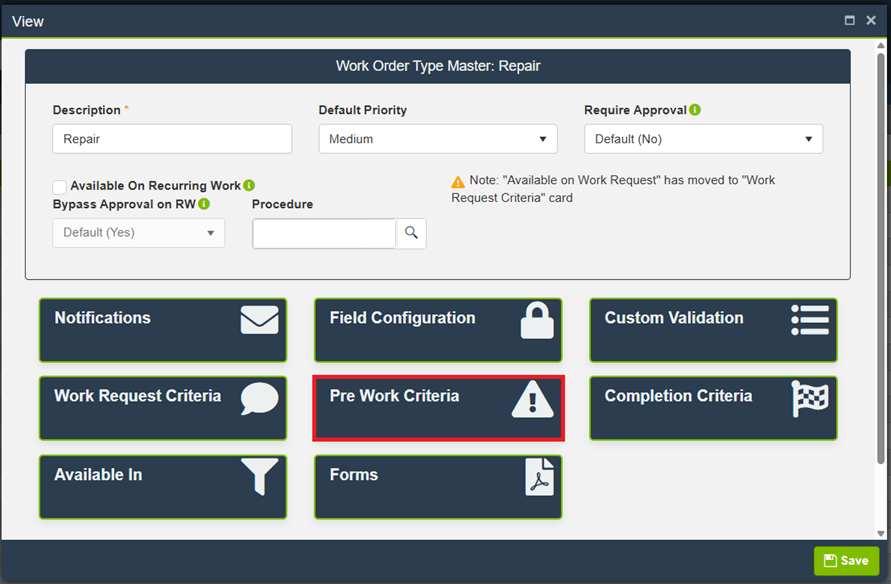Show info tooltip beside Require Approval
Screen dimensions: 891x584
[695, 110]
